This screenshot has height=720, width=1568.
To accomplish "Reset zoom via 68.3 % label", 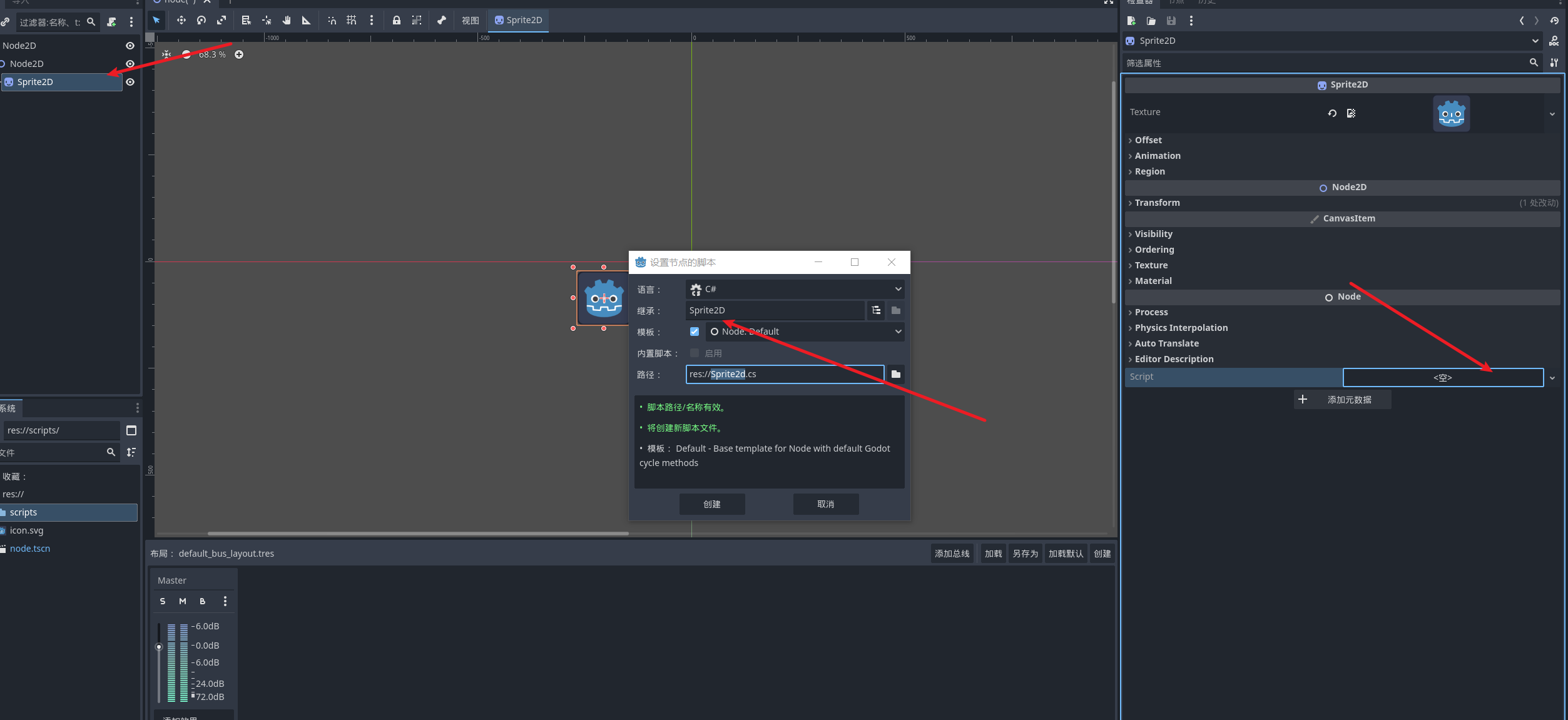I will coord(212,54).
